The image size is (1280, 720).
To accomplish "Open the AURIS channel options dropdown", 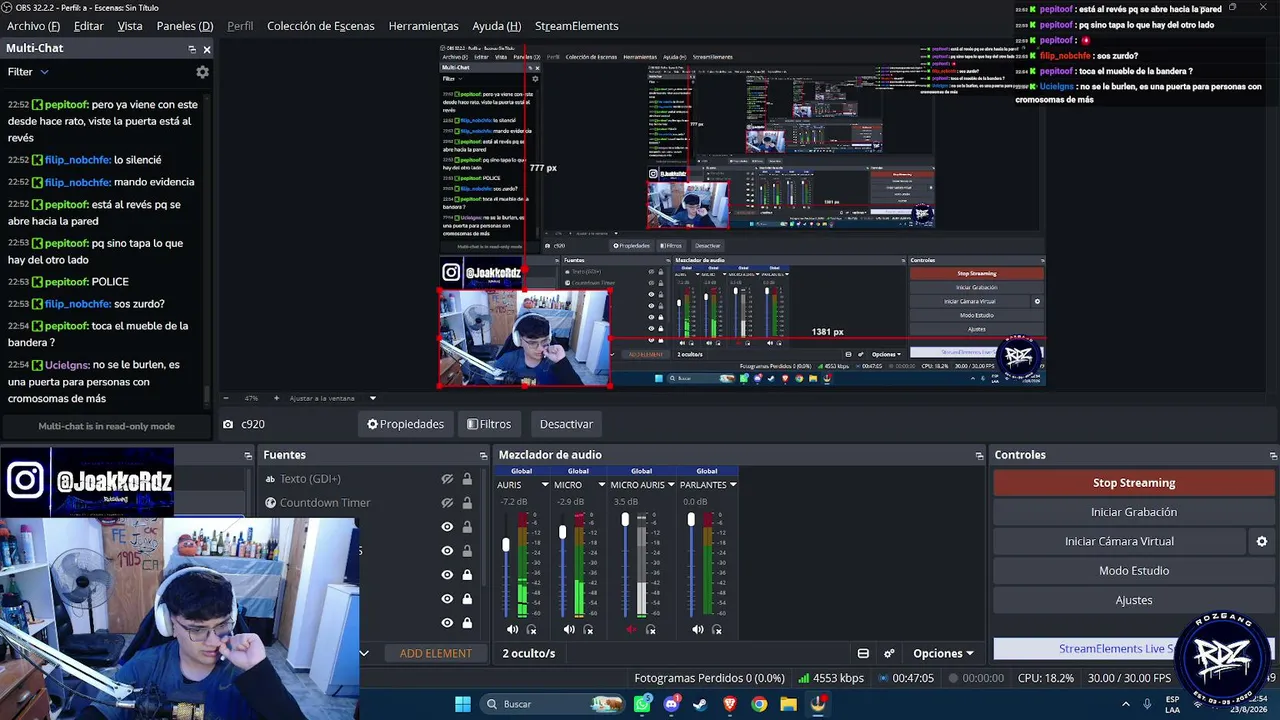I will [546, 485].
